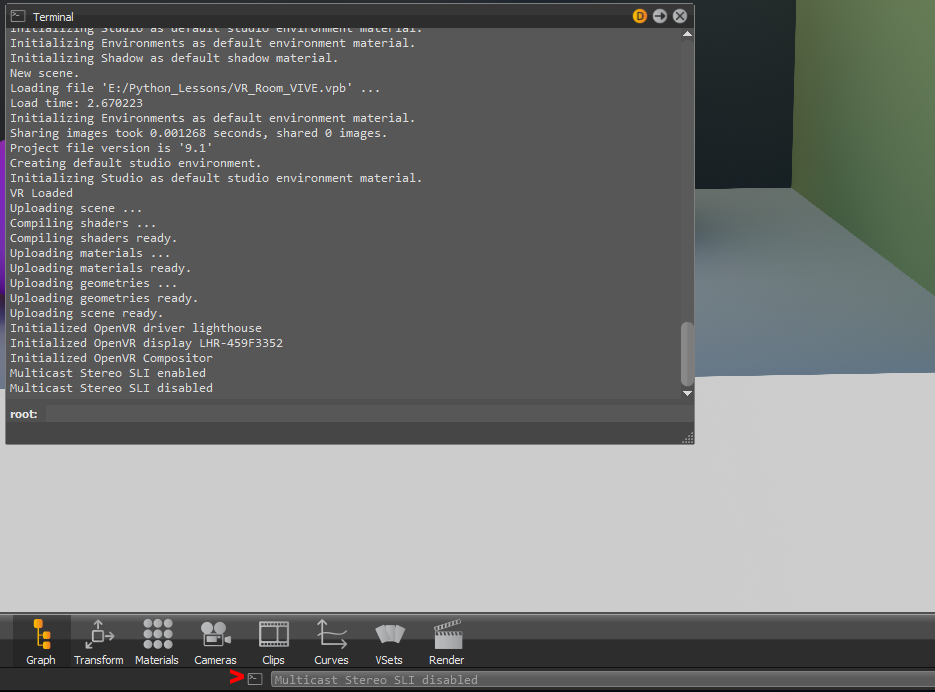Open the Curves editor
Image resolution: width=935 pixels, height=692 pixels.
[x=331, y=642]
